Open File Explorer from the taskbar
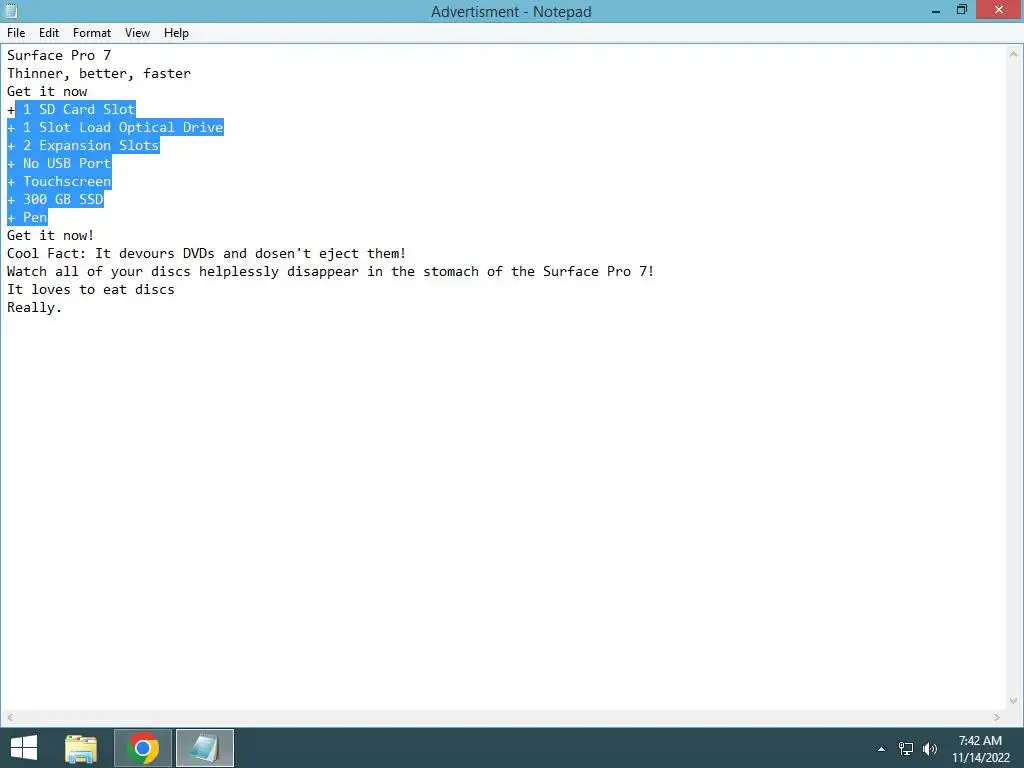The width and height of the screenshot is (1024, 768). (x=81, y=748)
